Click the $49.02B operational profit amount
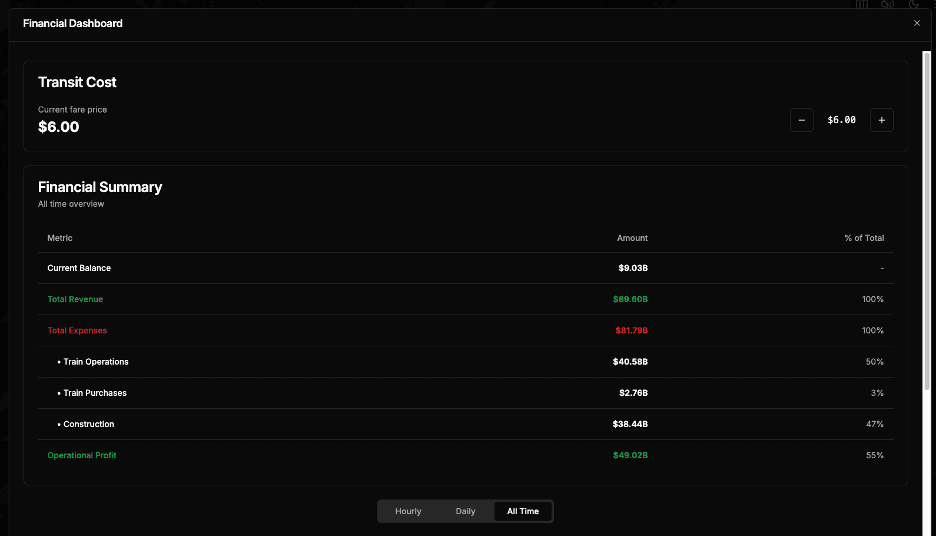This screenshot has width=936, height=536. click(x=630, y=455)
